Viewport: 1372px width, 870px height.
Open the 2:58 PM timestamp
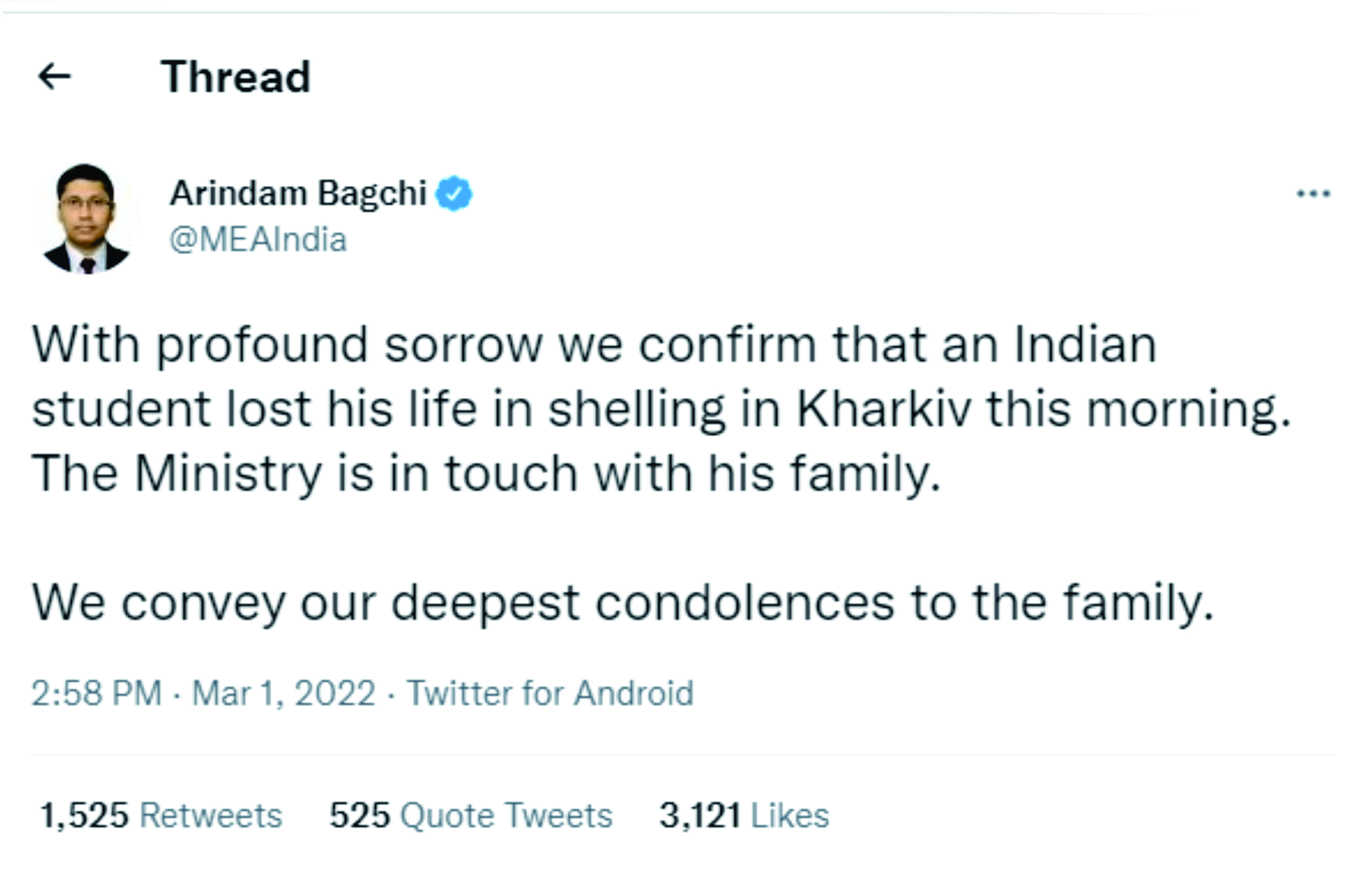tap(97, 694)
